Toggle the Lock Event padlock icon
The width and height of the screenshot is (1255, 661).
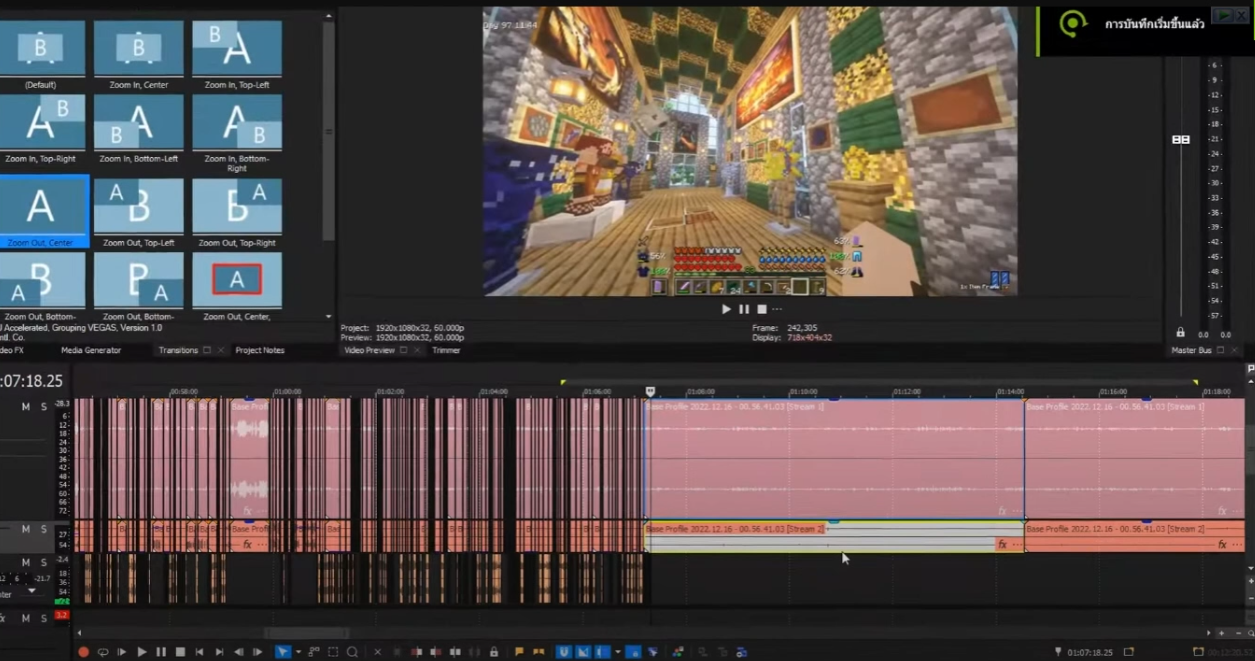tap(493, 652)
